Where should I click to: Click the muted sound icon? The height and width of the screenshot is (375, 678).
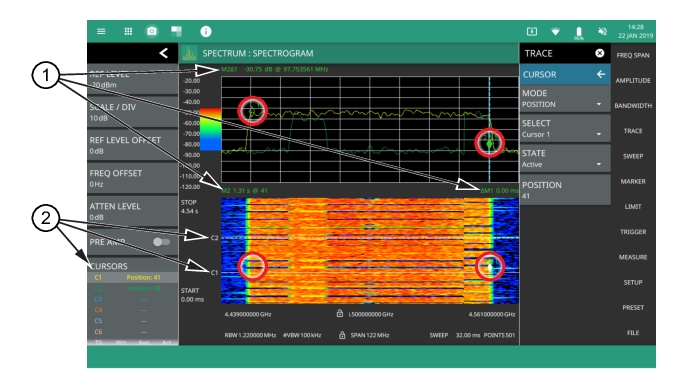602,32
